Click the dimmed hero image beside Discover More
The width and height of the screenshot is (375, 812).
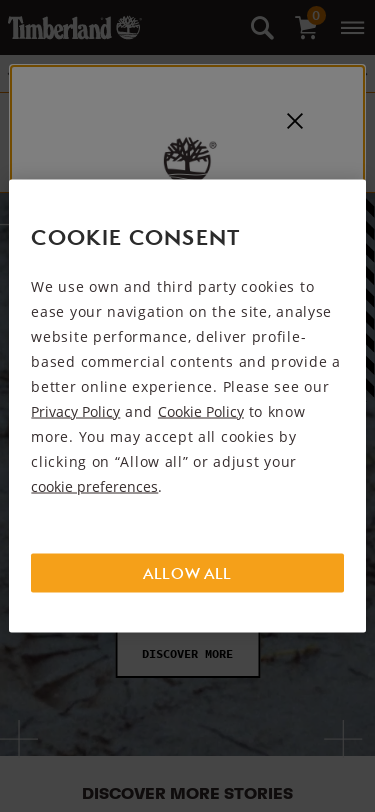click(x=58, y=673)
